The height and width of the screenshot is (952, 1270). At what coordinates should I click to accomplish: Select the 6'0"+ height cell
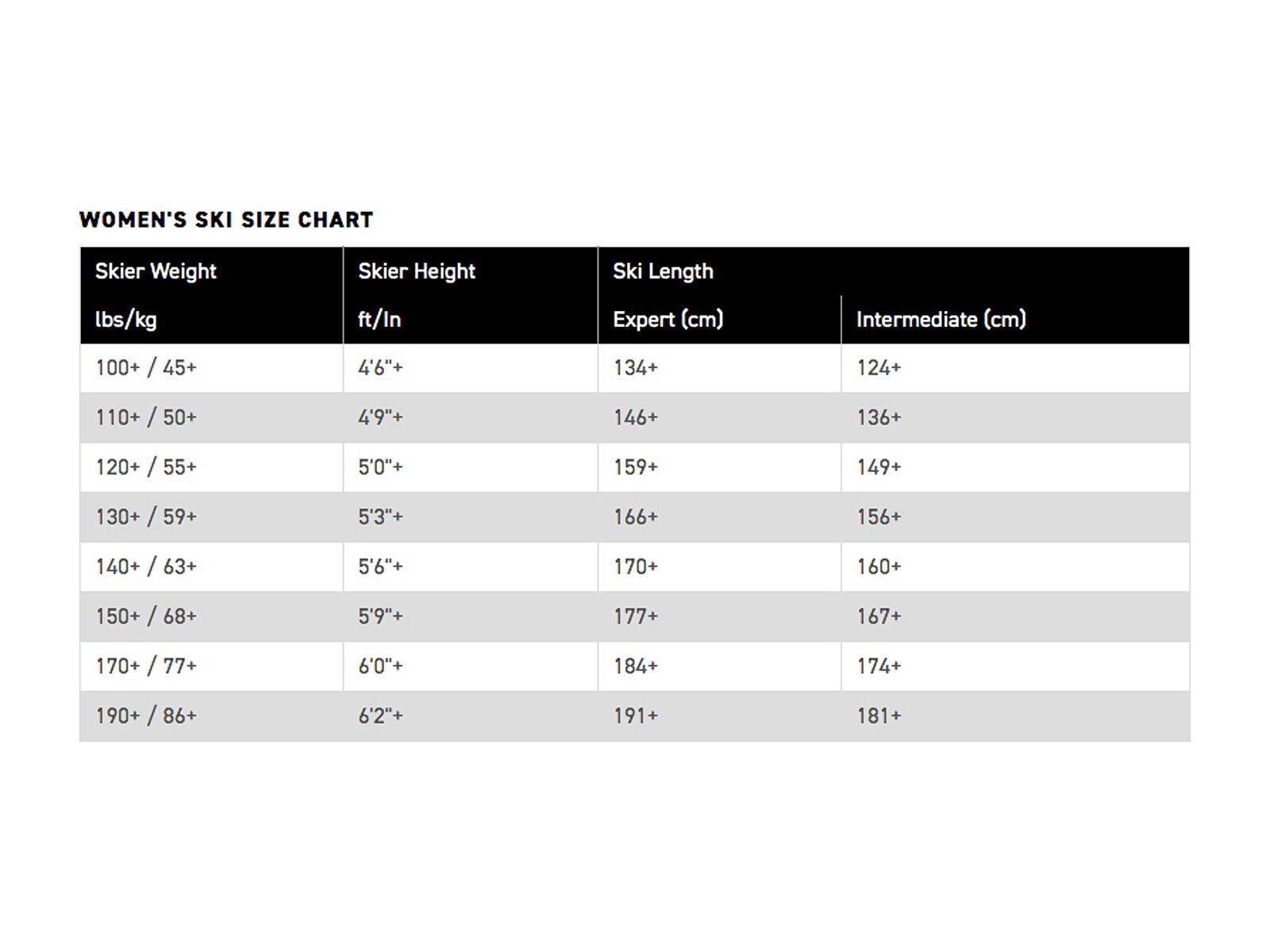380,666
